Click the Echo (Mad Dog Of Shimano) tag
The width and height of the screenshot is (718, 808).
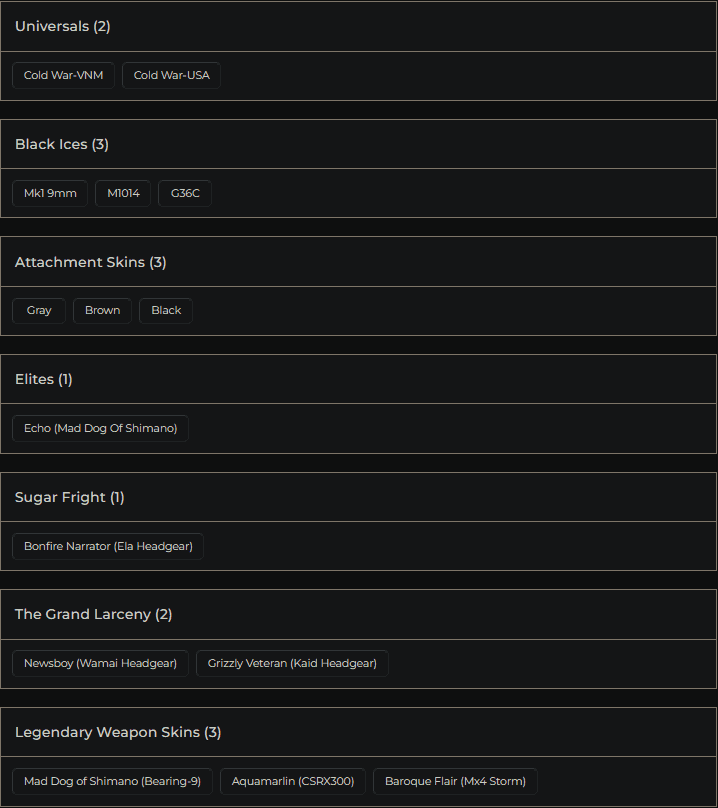100,428
